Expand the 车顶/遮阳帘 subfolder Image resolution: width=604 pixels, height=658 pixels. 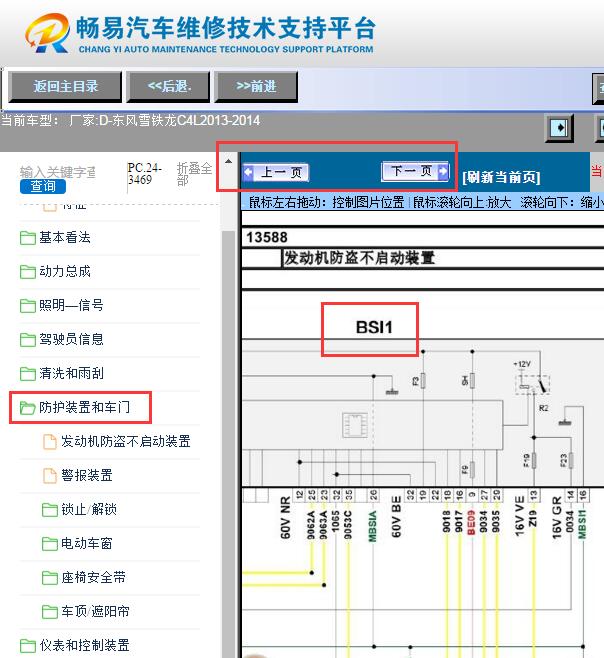pos(95,611)
